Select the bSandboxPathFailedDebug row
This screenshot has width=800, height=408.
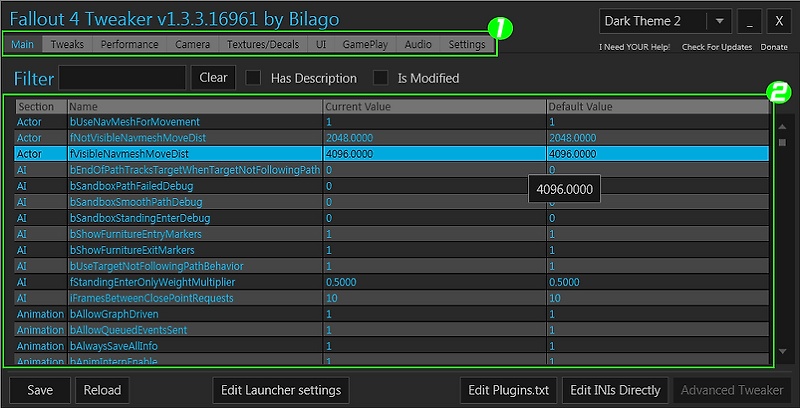[392, 186]
